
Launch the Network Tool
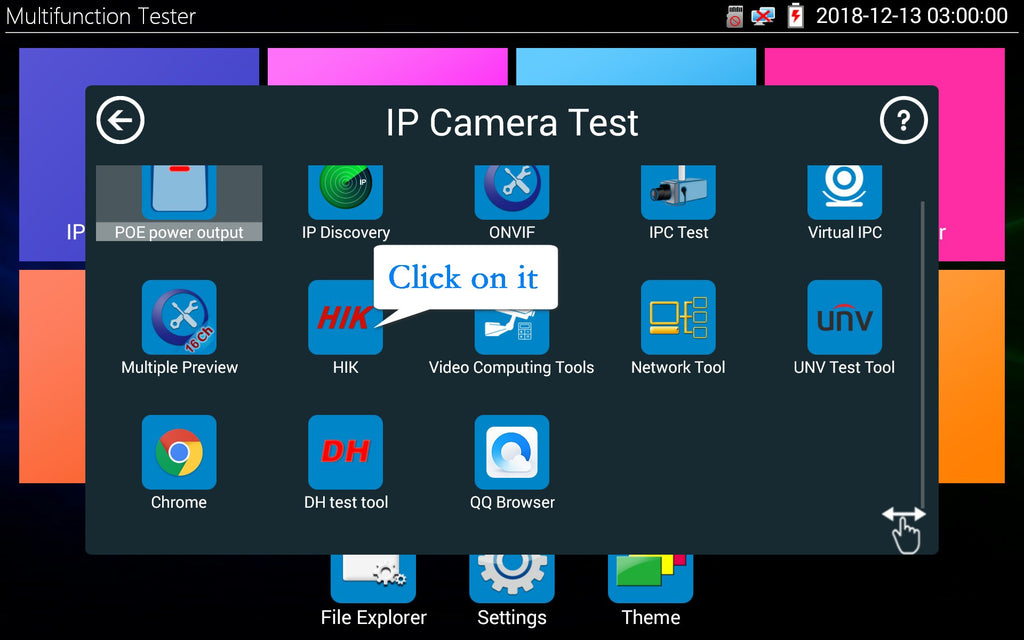(x=678, y=318)
